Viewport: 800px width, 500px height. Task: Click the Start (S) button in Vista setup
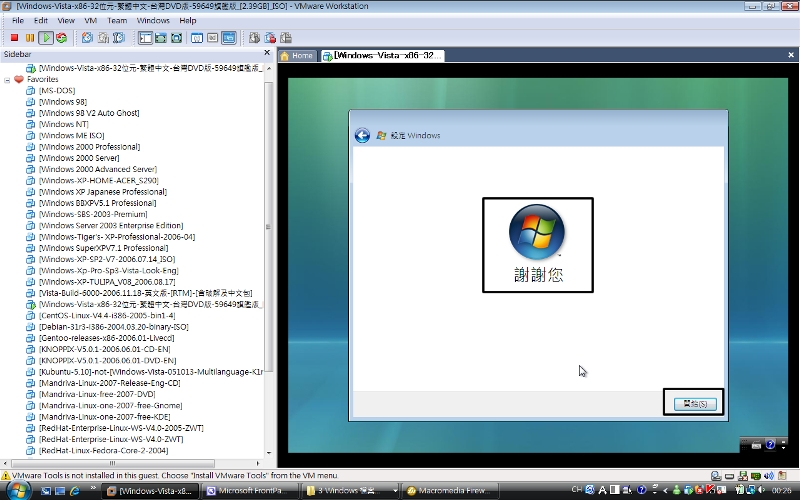tap(695, 404)
